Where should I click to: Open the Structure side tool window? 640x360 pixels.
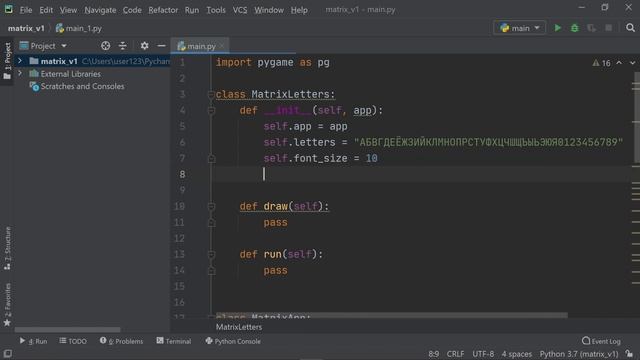pos(7,248)
